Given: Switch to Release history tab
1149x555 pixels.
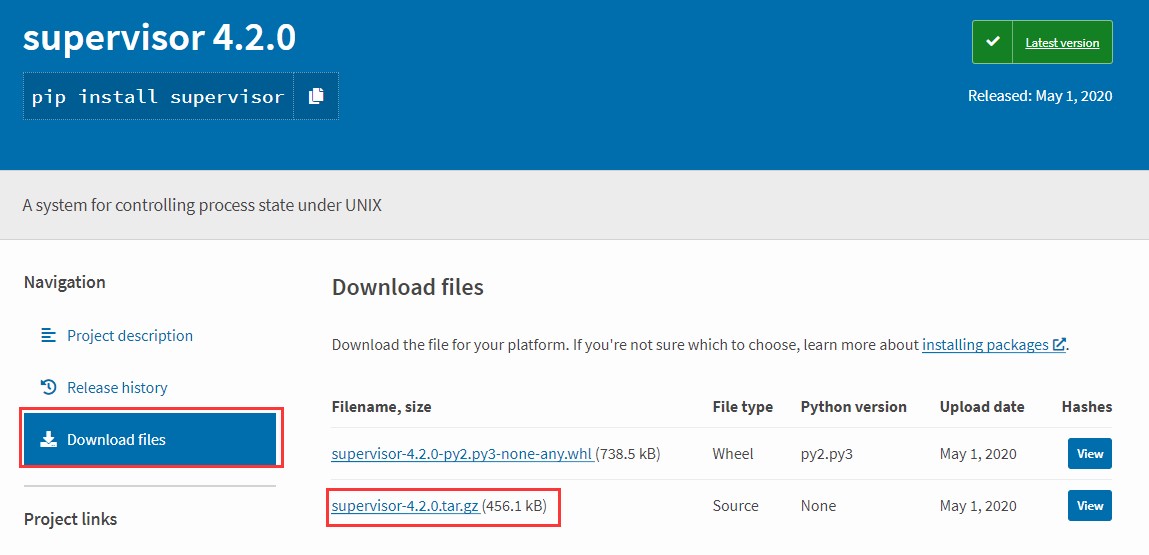Looking at the screenshot, I should tap(117, 387).
